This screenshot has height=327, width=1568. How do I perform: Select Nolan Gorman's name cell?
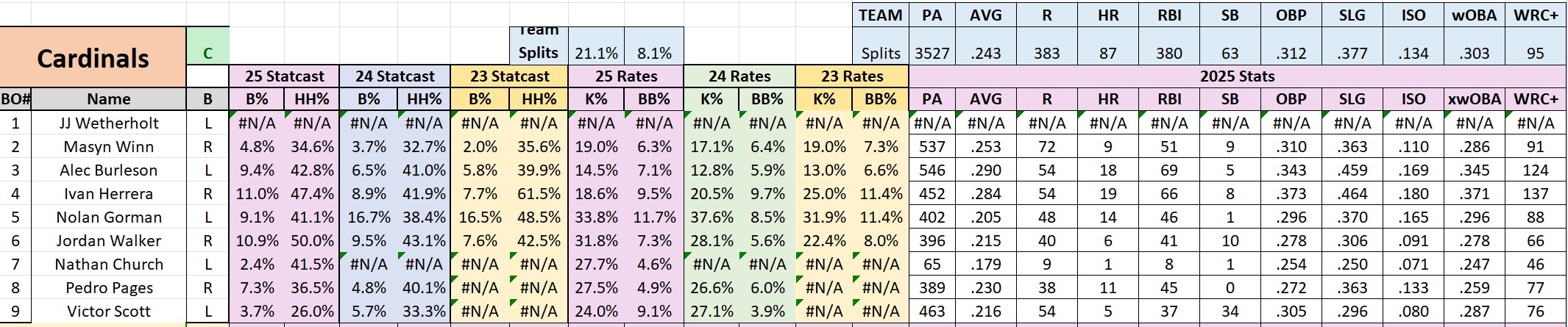click(109, 218)
